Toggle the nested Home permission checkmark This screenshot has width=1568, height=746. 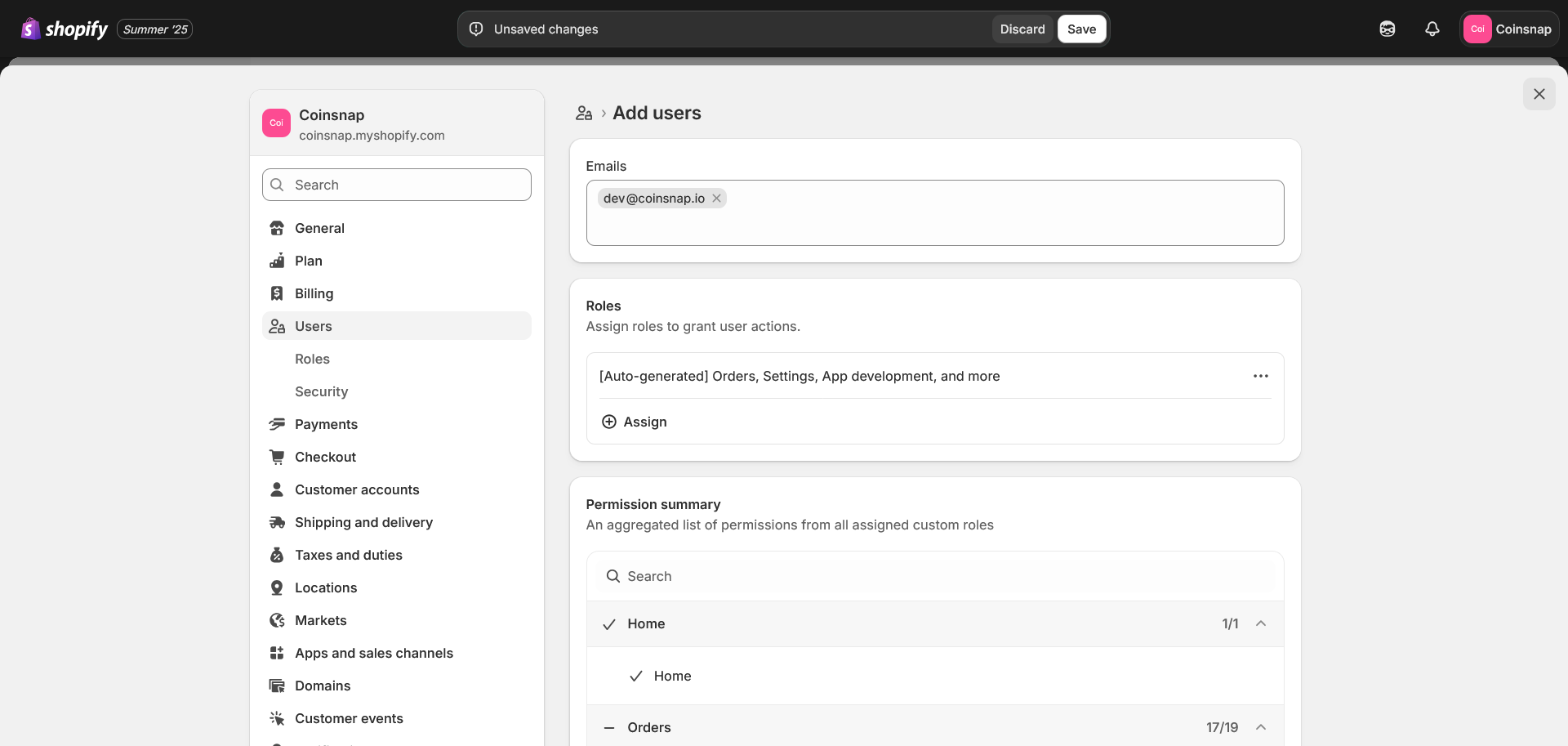(635, 677)
